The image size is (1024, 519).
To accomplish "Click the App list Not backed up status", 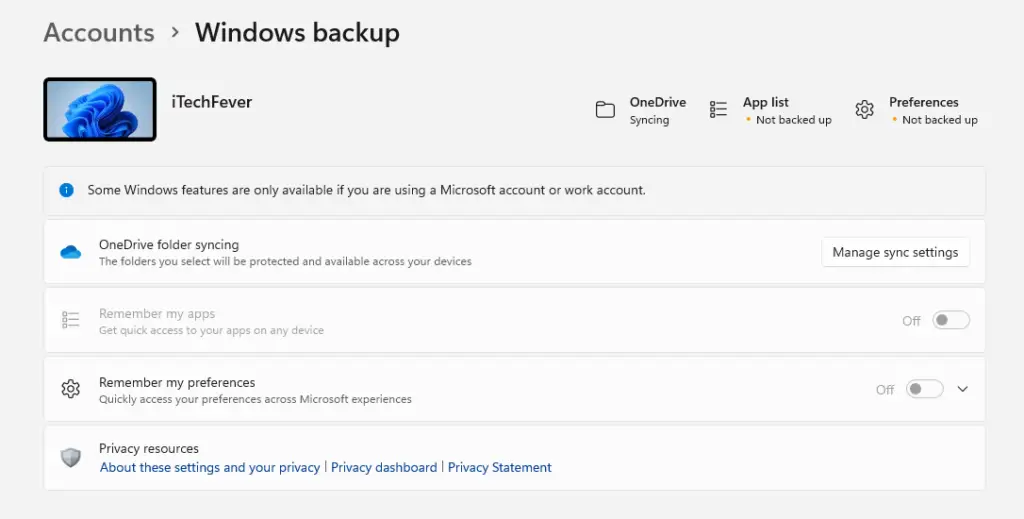I will [x=793, y=120].
